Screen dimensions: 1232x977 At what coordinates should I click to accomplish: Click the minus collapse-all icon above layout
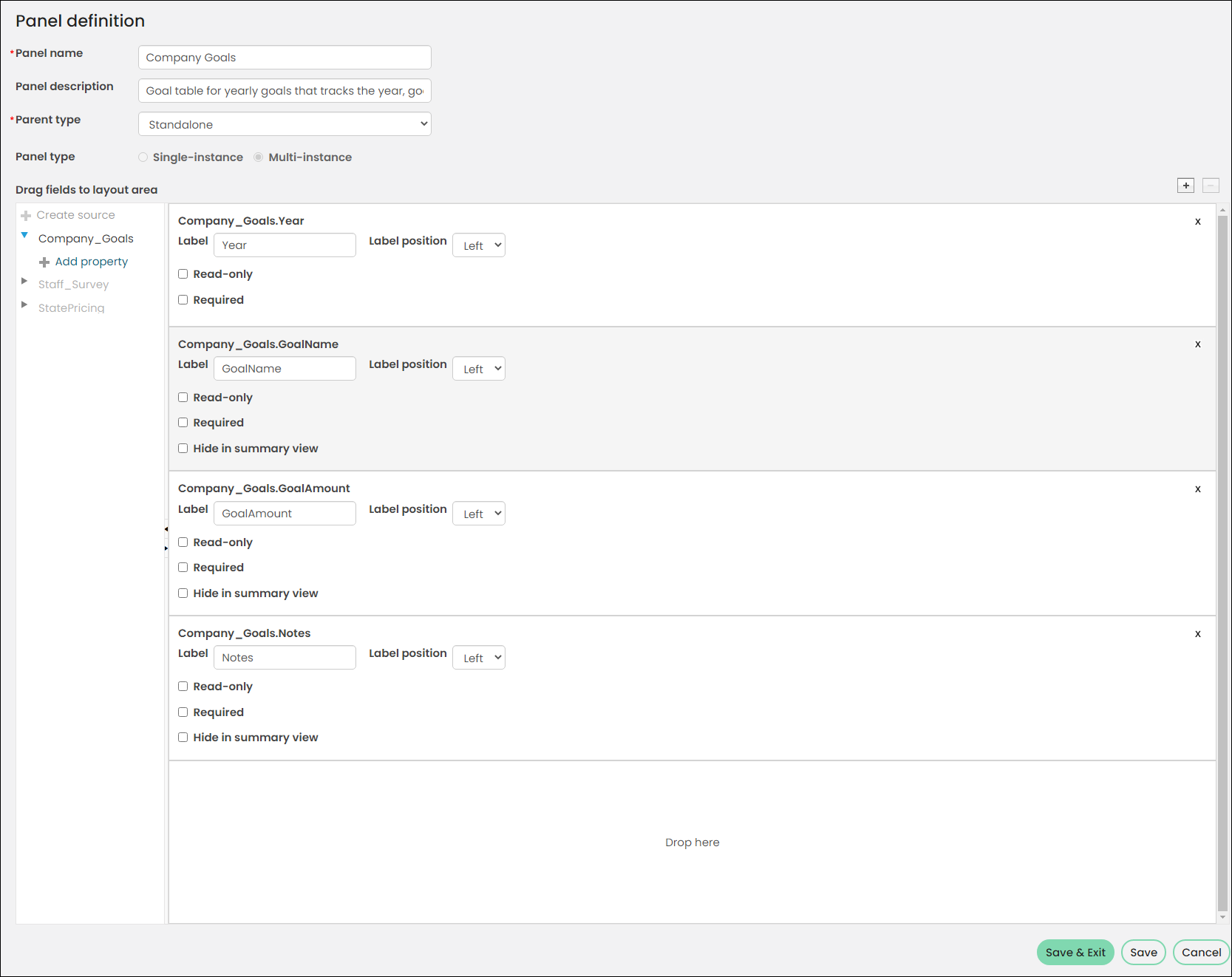click(x=1211, y=185)
